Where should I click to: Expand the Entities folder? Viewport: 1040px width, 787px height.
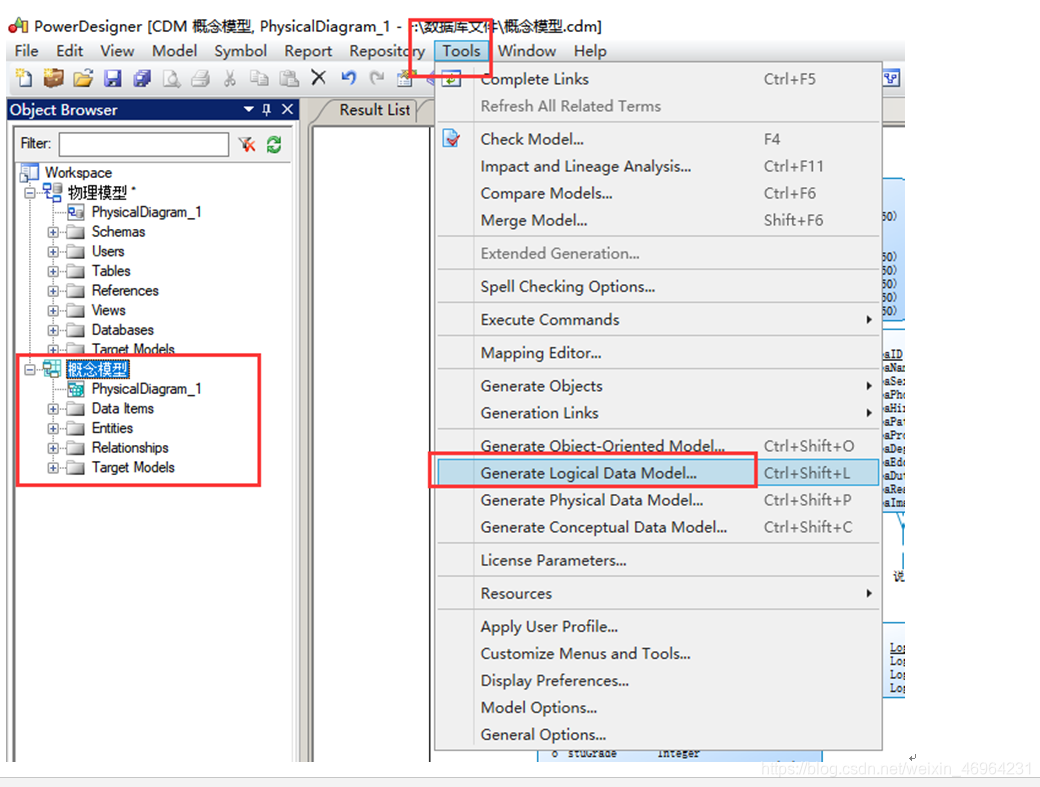(x=52, y=428)
